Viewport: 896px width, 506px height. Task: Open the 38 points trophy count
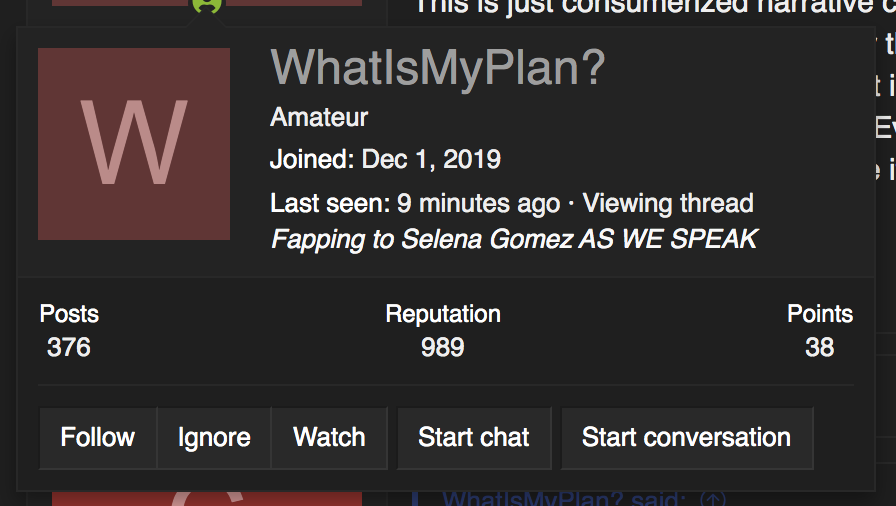coord(819,347)
